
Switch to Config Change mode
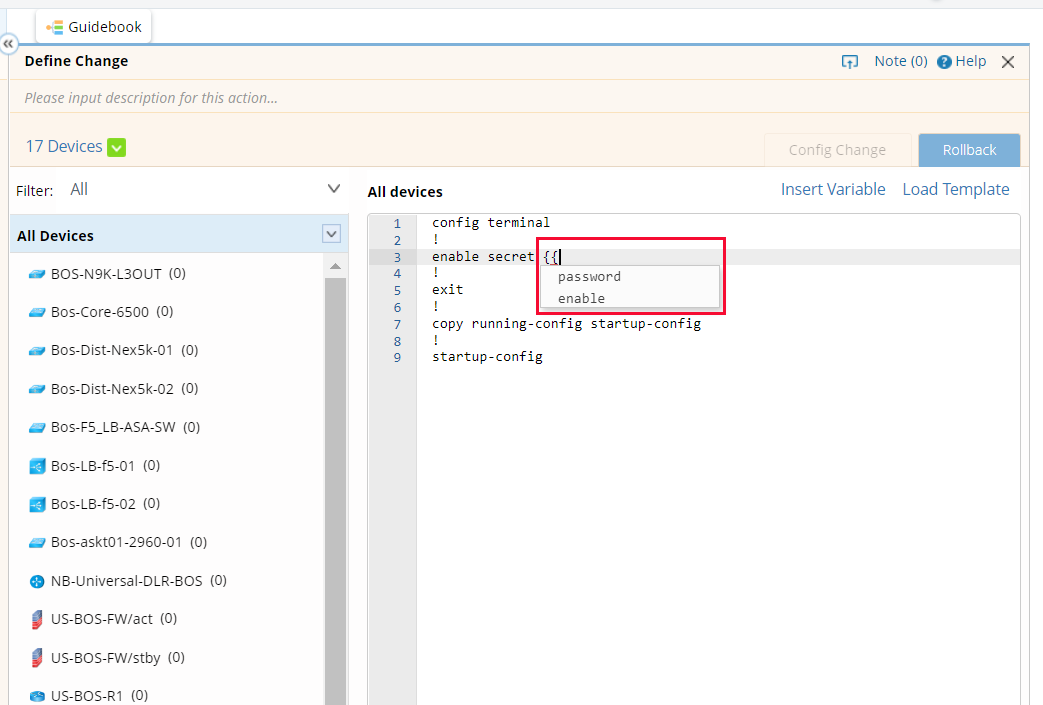pos(838,149)
